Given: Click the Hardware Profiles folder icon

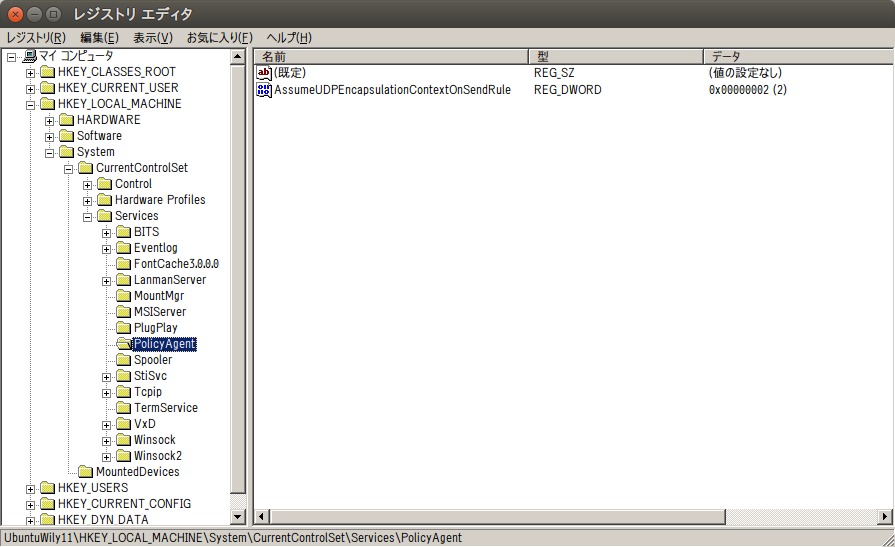Looking at the screenshot, I should click(104, 200).
